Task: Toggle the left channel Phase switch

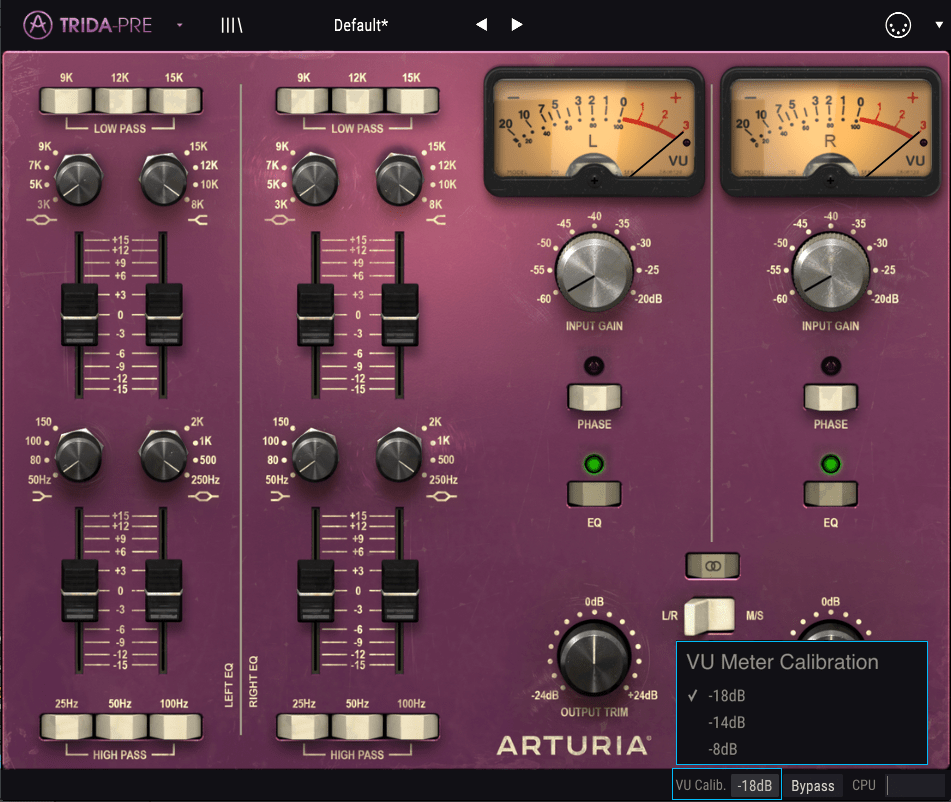Action: coord(594,397)
